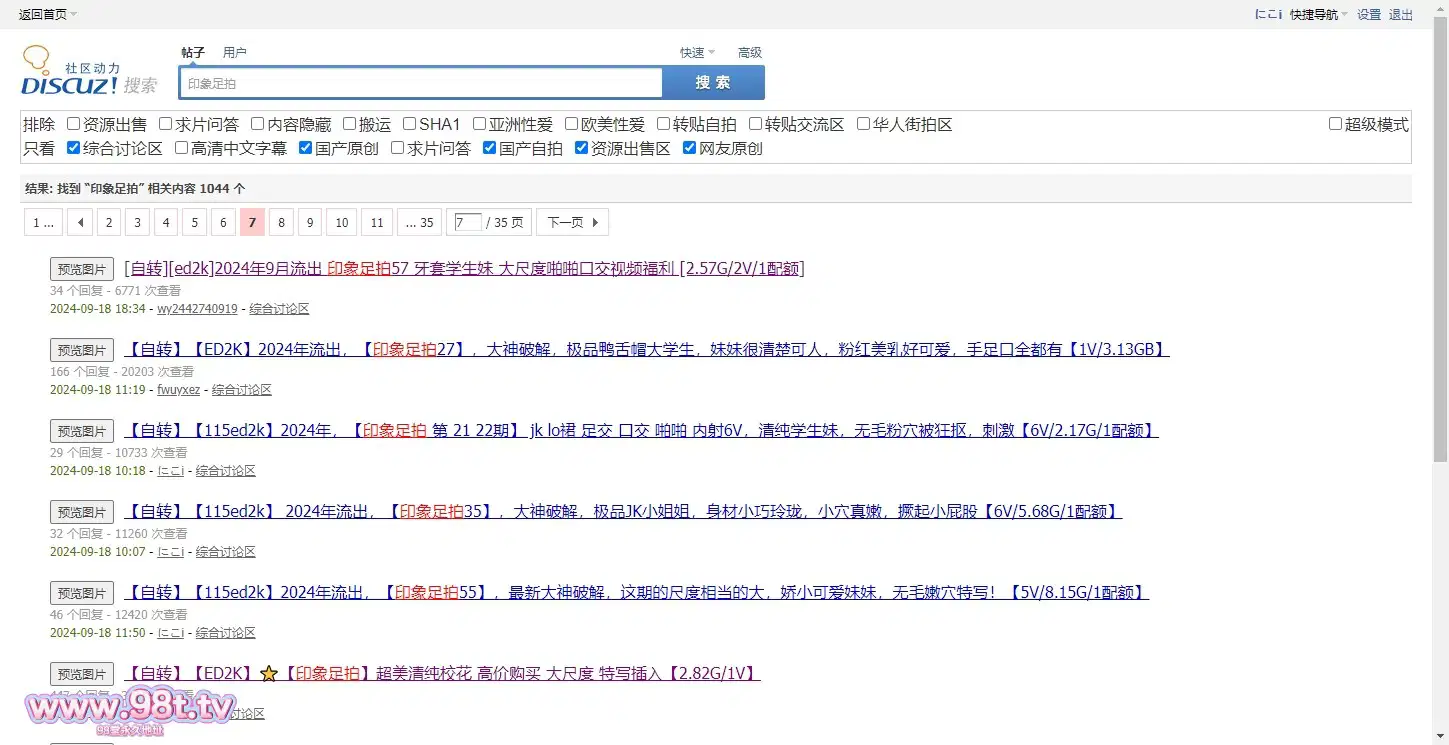
Task: Check 求片问答 in the 排除 row
Action: point(165,124)
